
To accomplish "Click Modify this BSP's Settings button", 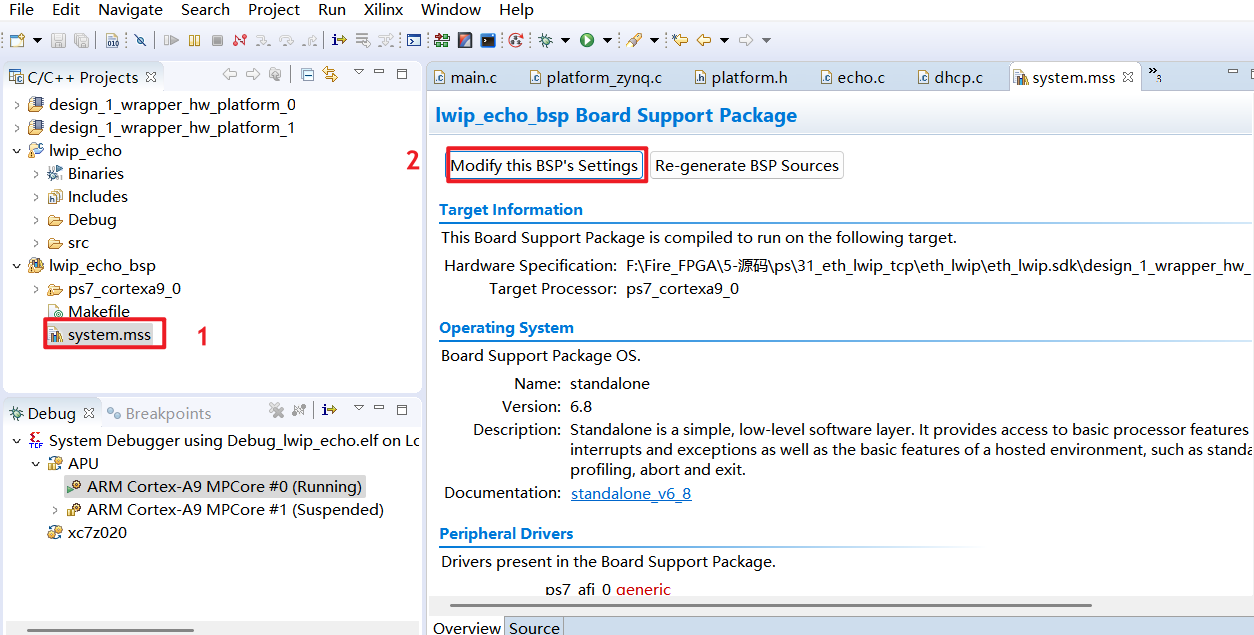I will (x=543, y=166).
